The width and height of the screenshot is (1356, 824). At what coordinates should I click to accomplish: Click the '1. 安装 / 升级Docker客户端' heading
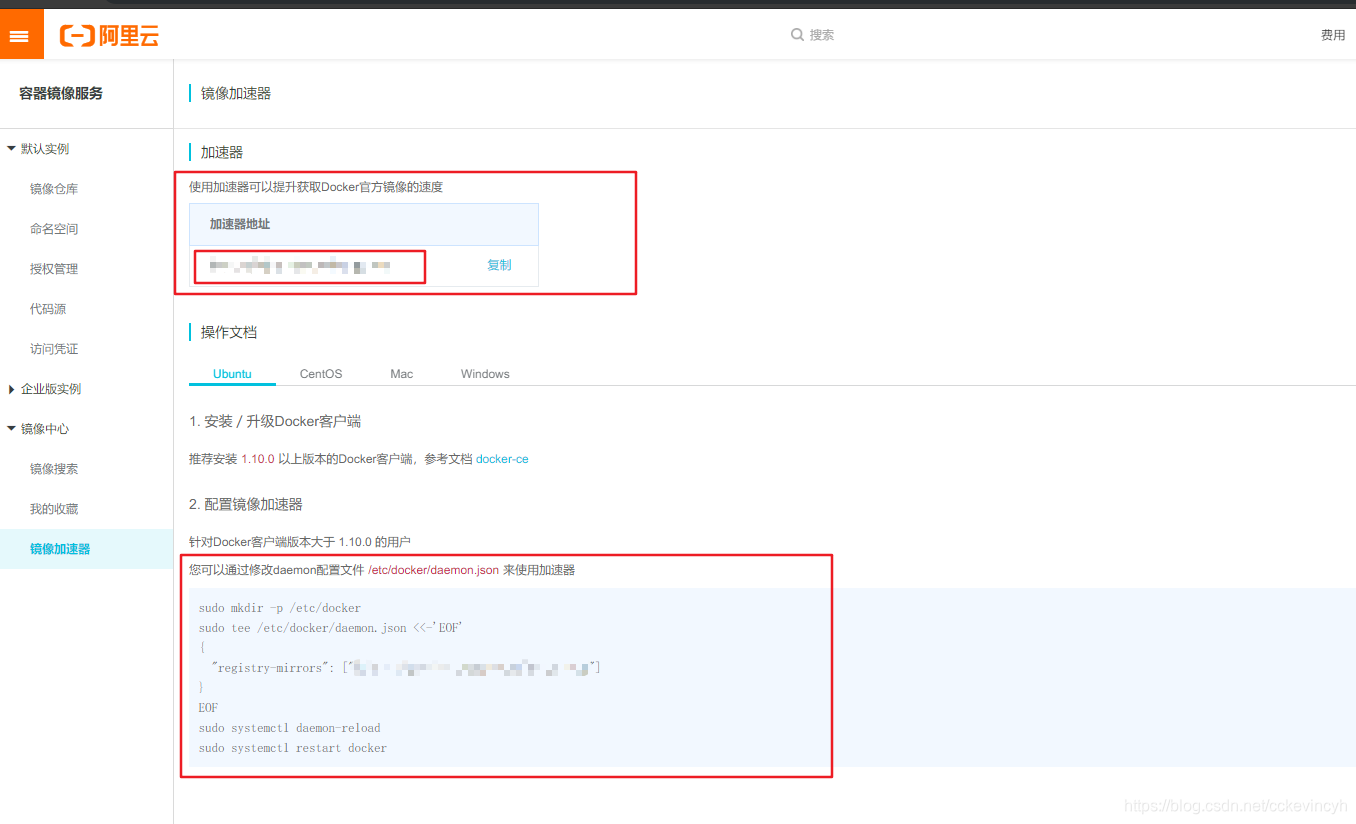point(275,422)
